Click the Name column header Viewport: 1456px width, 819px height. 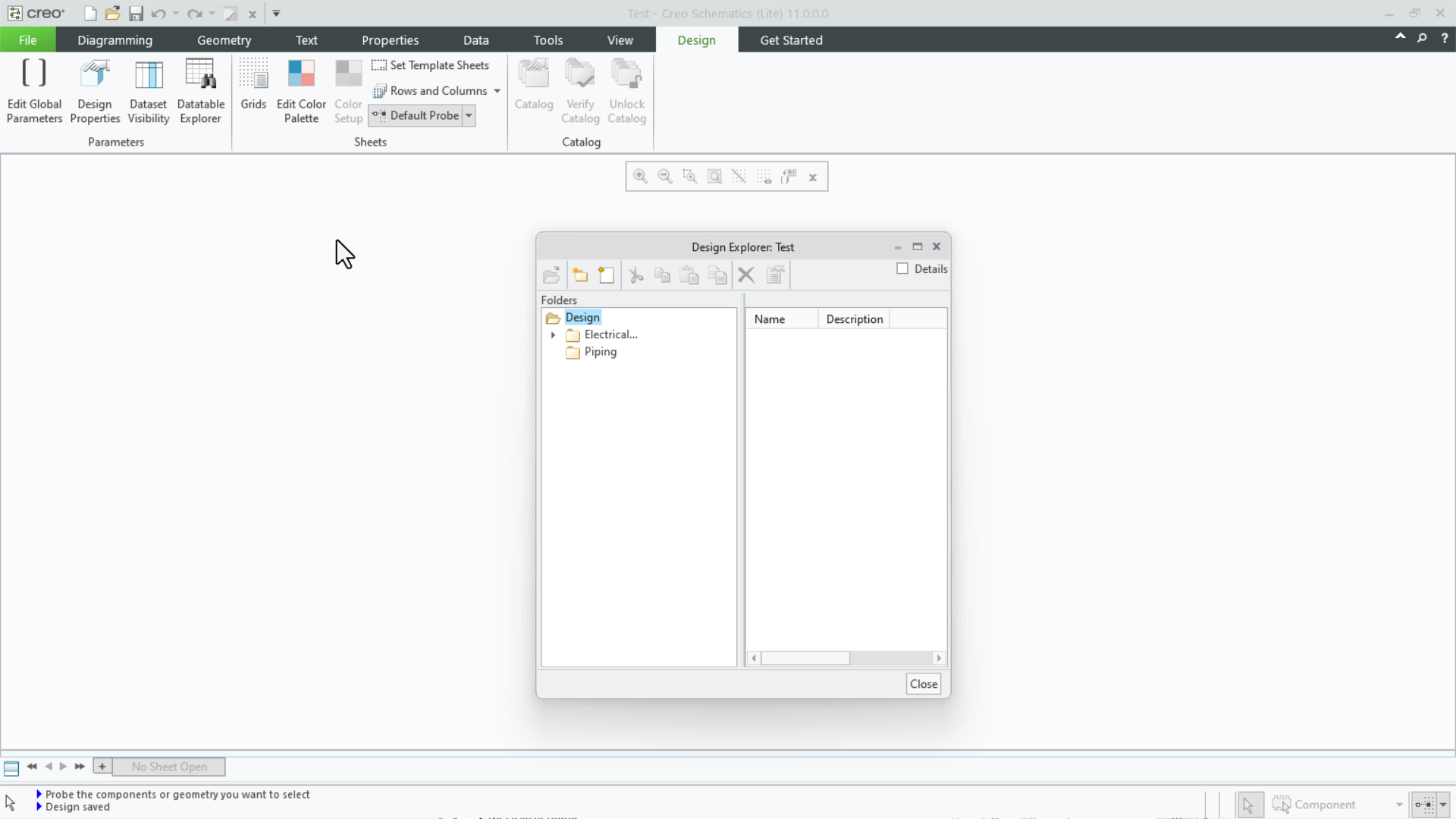(x=782, y=319)
